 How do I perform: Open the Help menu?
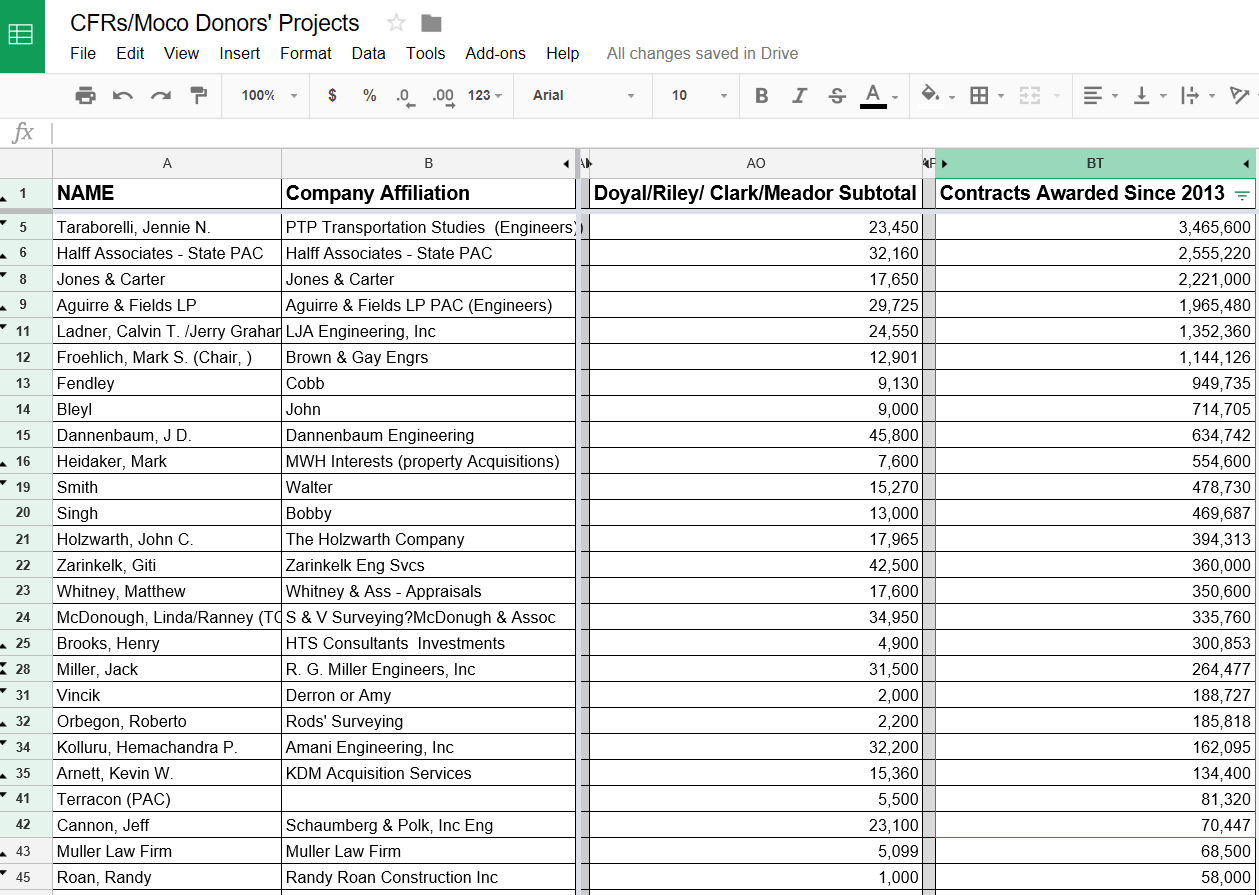[x=563, y=53]
